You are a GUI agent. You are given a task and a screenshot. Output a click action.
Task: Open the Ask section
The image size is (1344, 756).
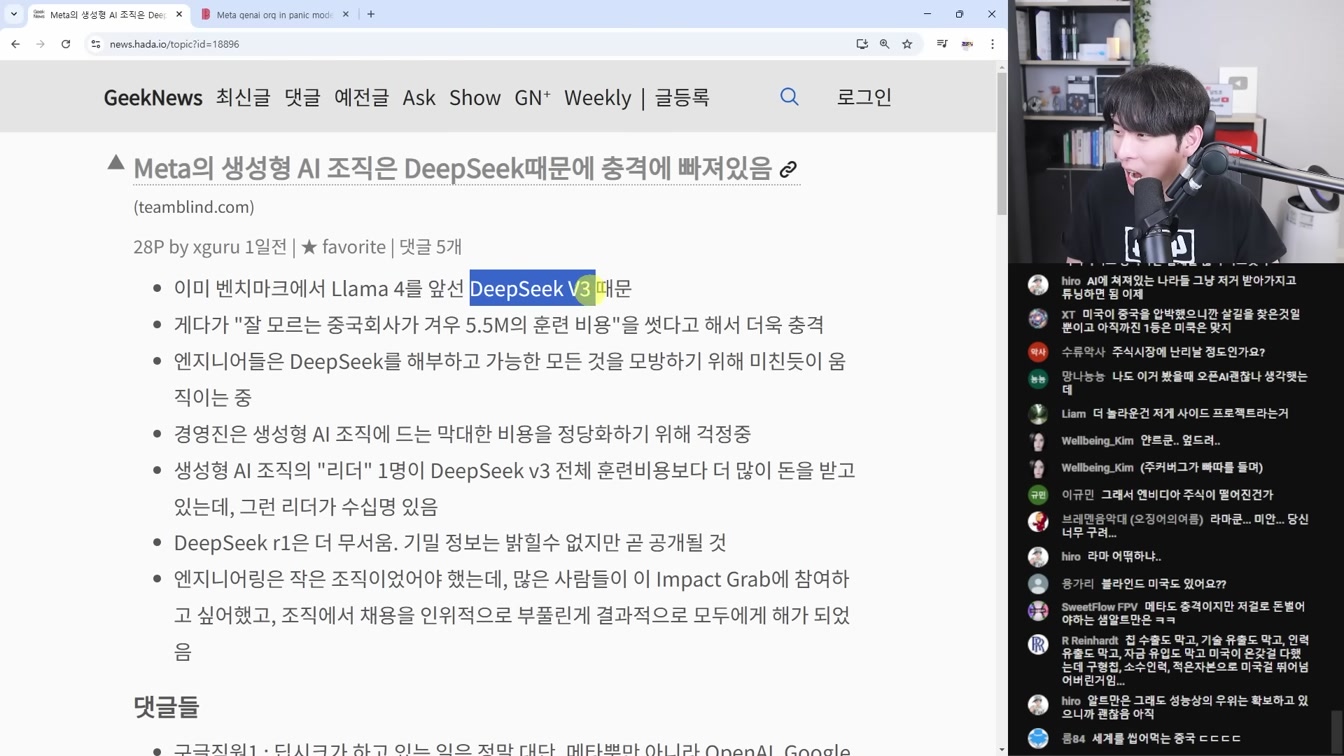[x=419, y=97]
